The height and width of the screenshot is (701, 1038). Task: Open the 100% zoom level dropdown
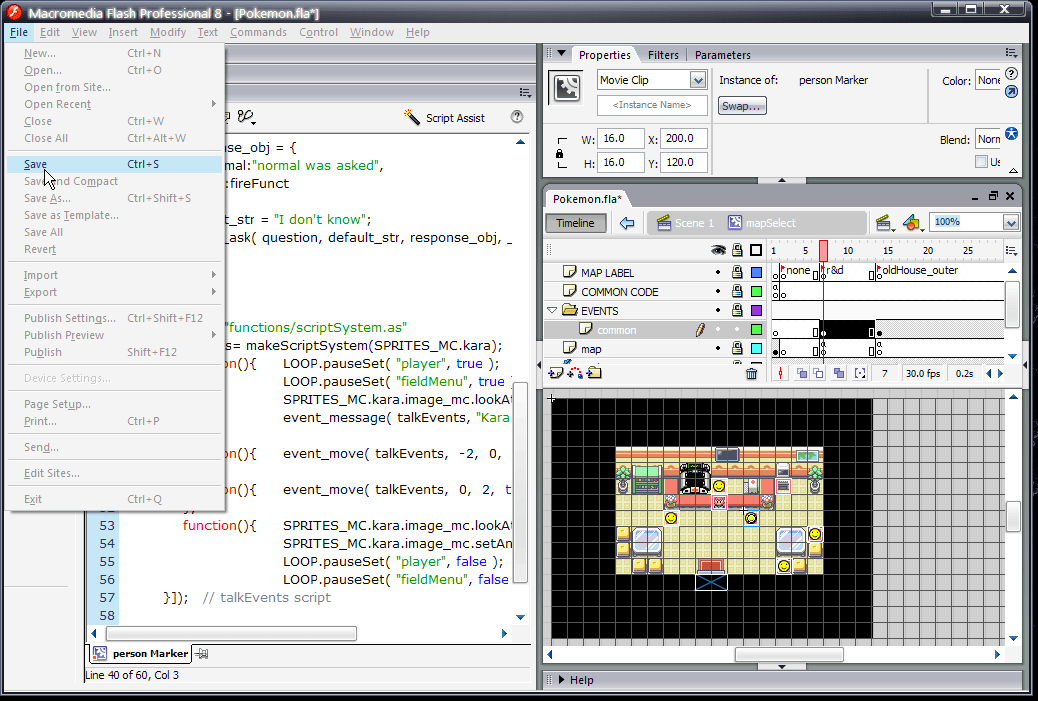click(x=1011, y=223)
